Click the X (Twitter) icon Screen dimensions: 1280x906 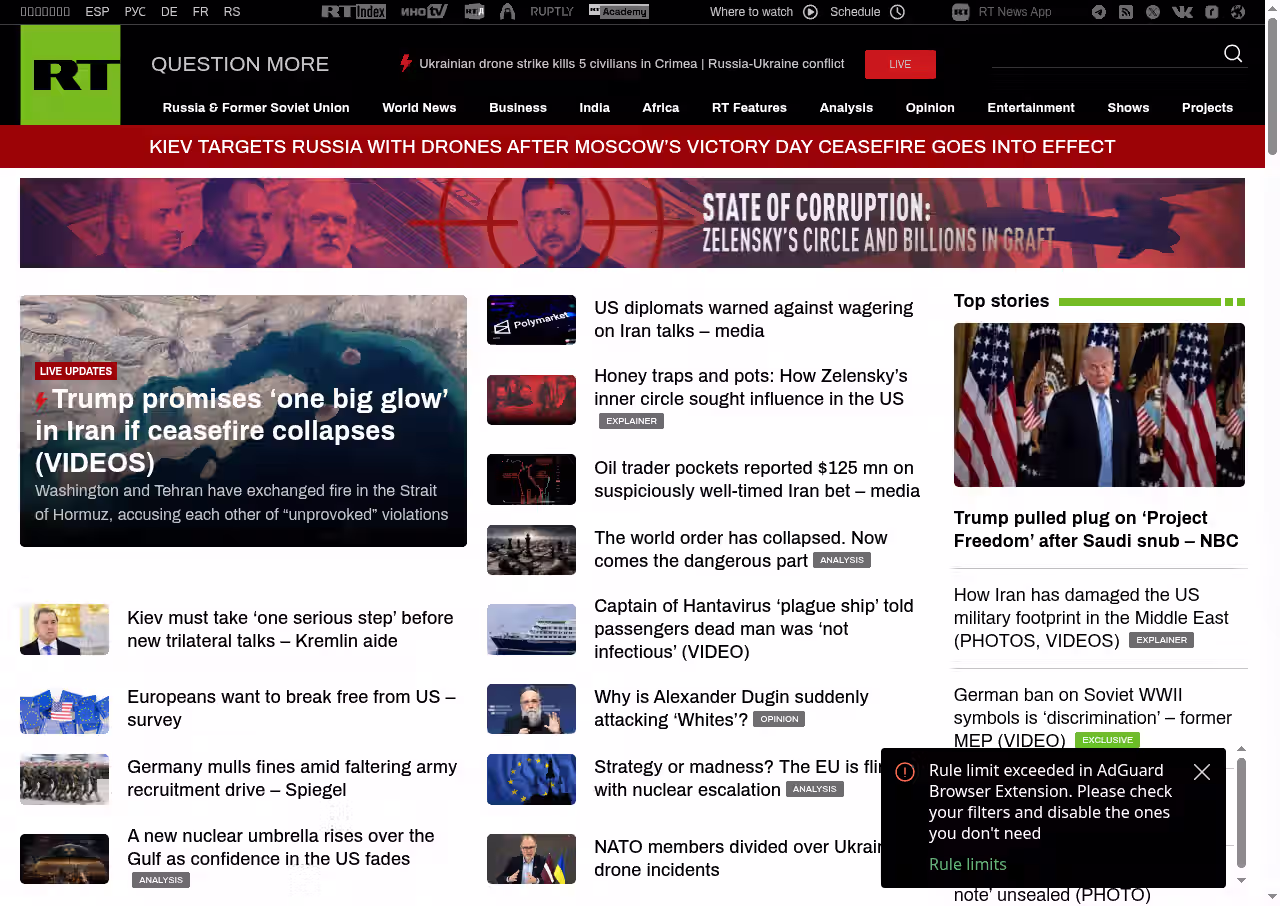[1153, 12]
